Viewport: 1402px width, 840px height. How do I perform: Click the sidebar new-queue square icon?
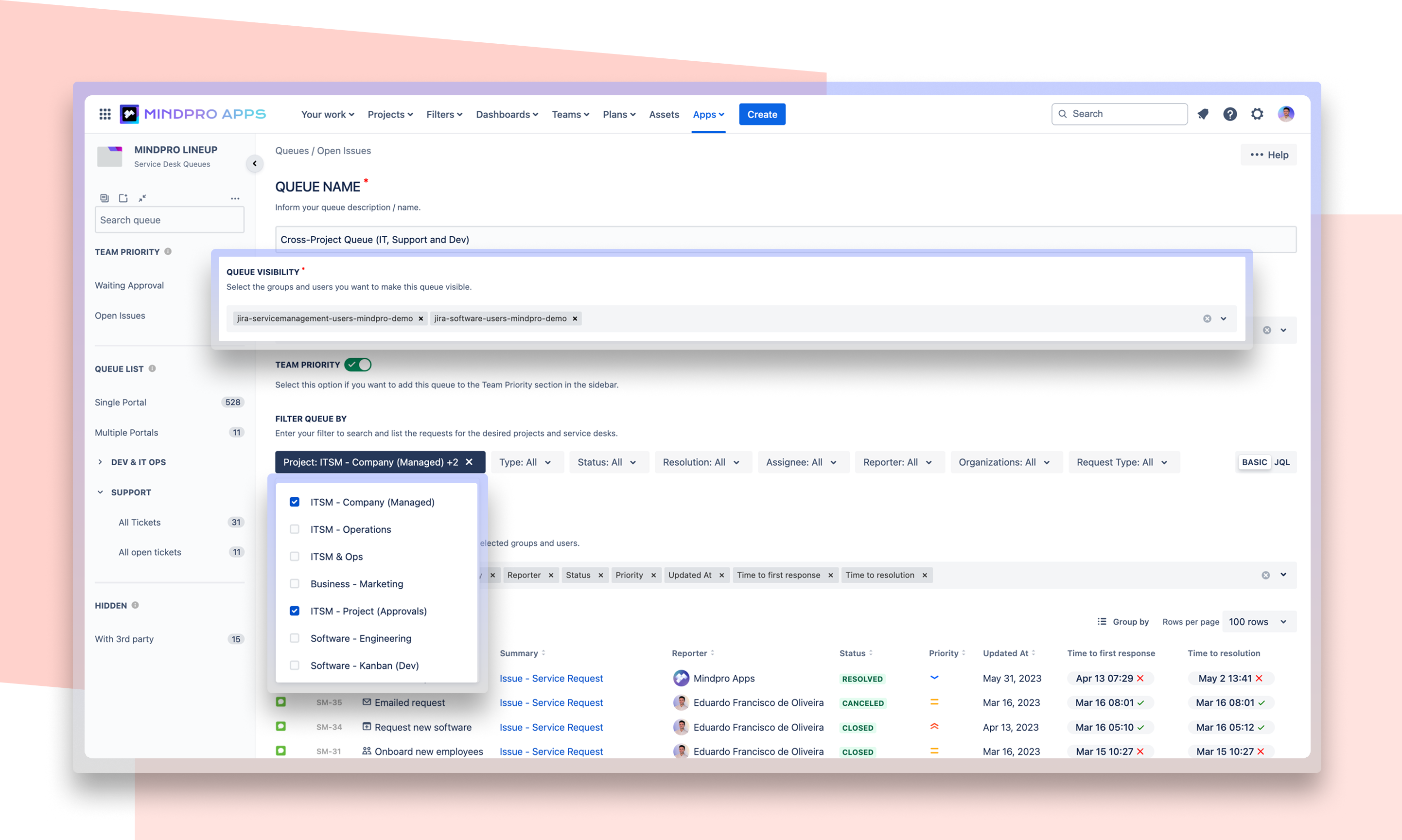click(123, 198)
